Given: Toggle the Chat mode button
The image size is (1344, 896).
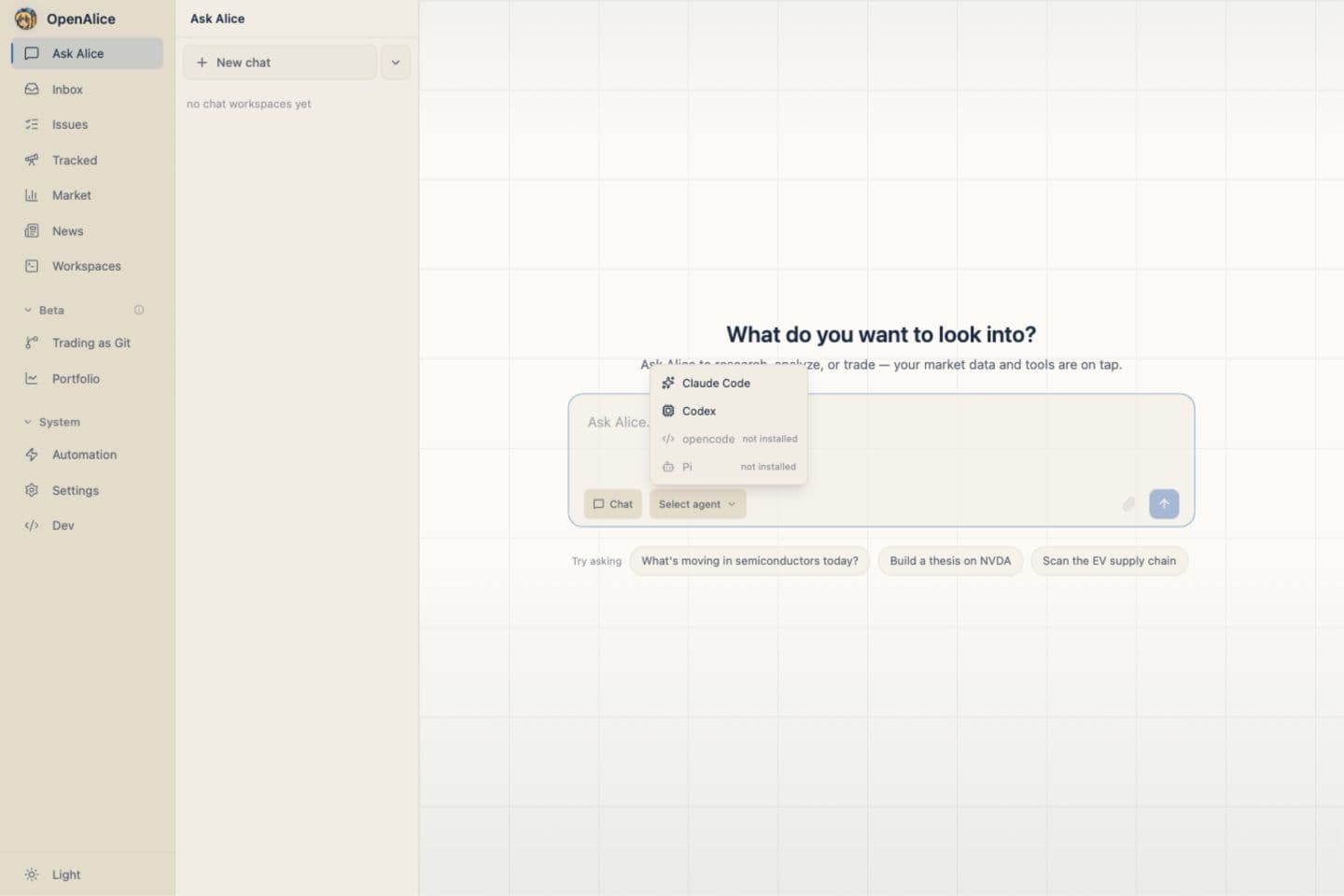Looking at the screenshot, I should (x=613, y=504).
